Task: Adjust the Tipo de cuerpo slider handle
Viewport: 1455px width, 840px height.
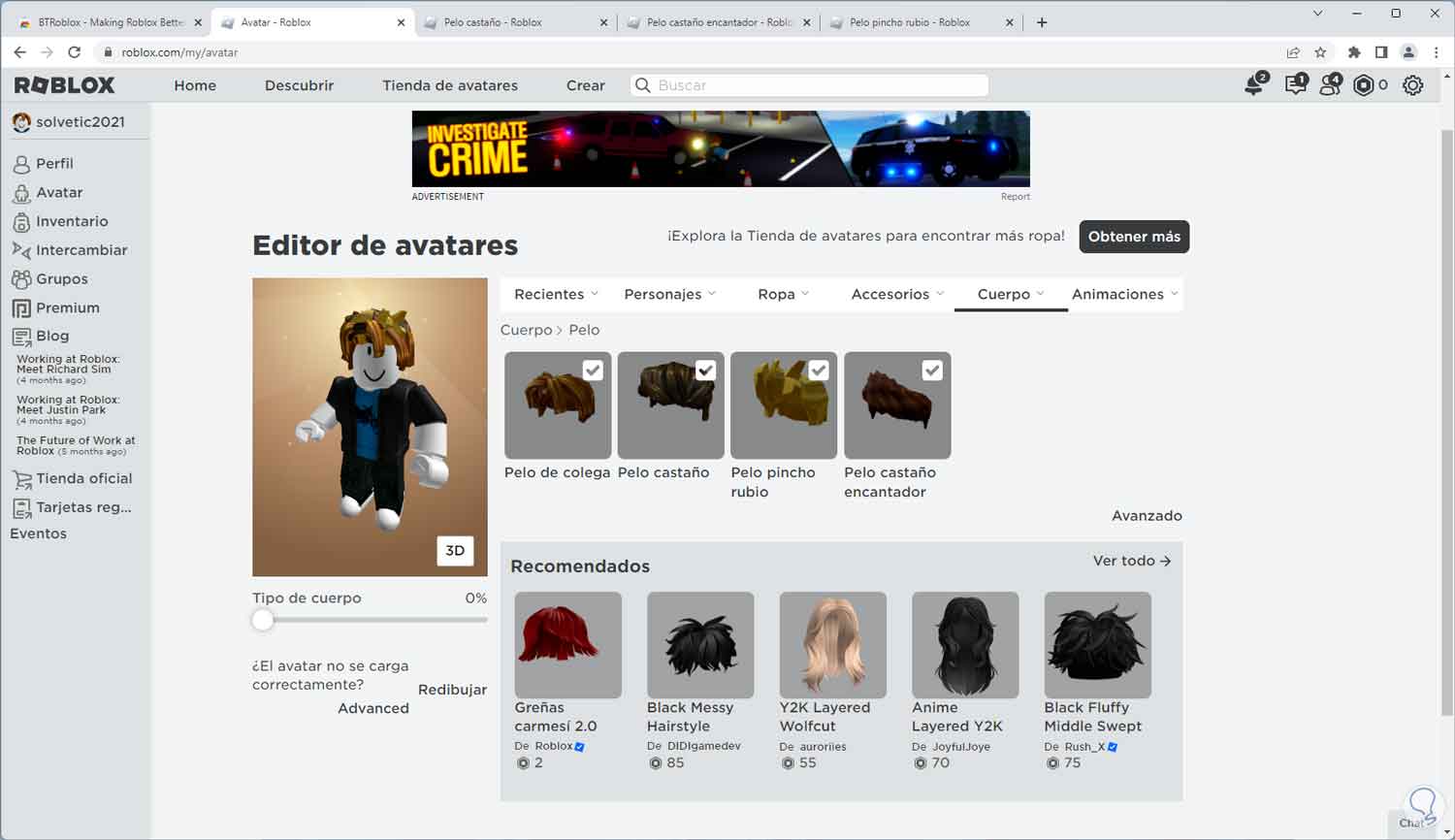Action: [x=263, y=621]
